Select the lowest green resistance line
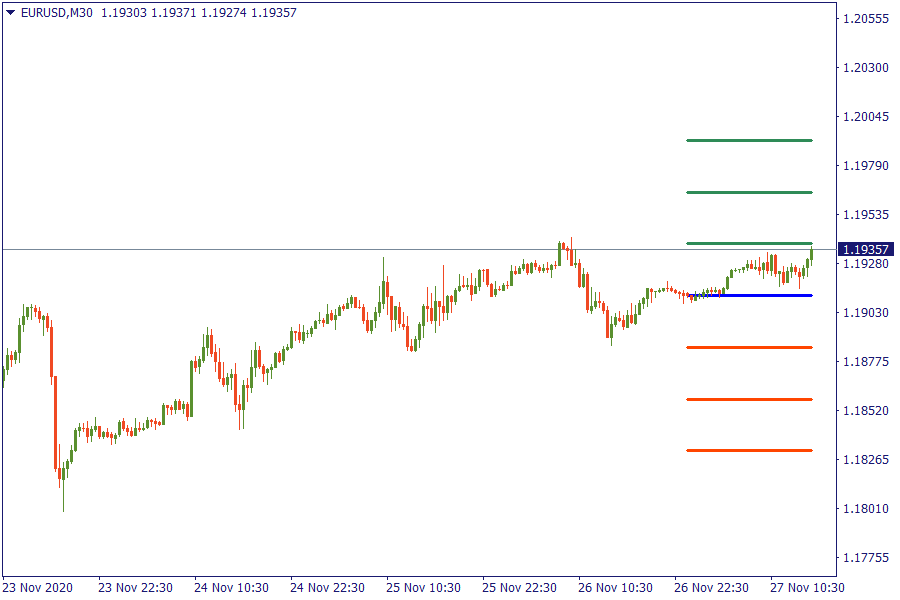900x600 pixels. (x=748, y=243)
